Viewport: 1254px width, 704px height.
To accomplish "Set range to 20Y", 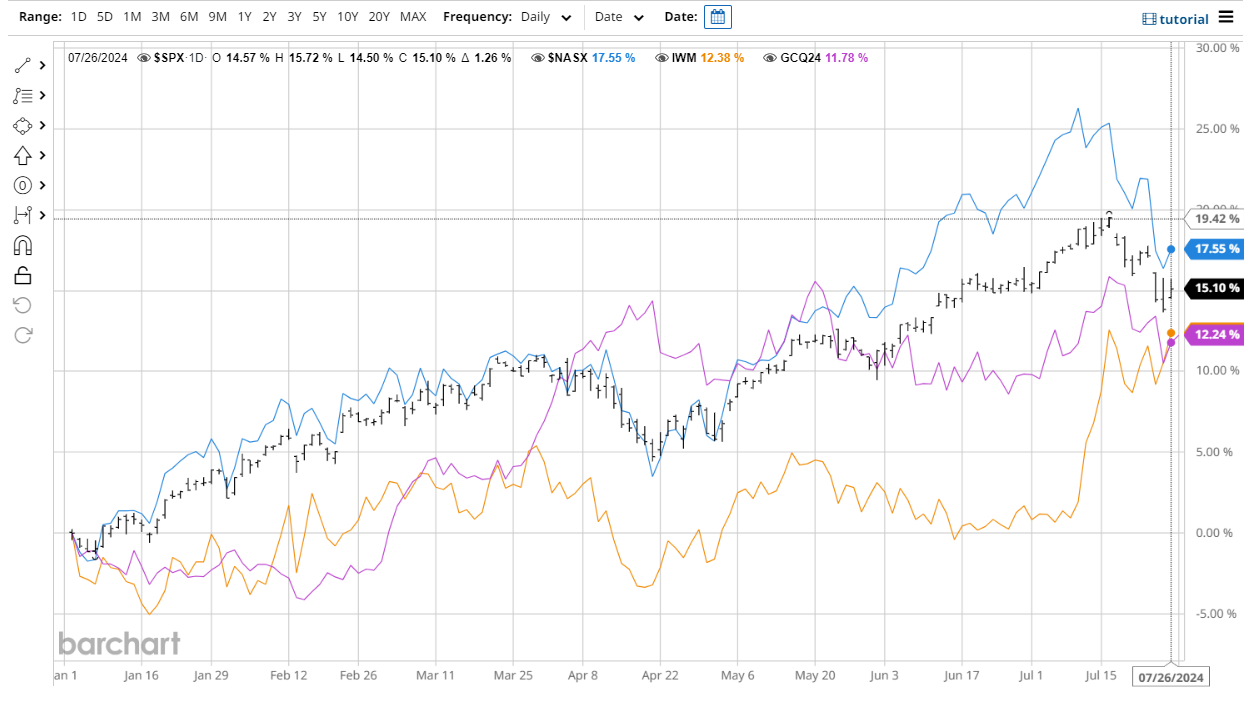I will (x=380, y=17).
